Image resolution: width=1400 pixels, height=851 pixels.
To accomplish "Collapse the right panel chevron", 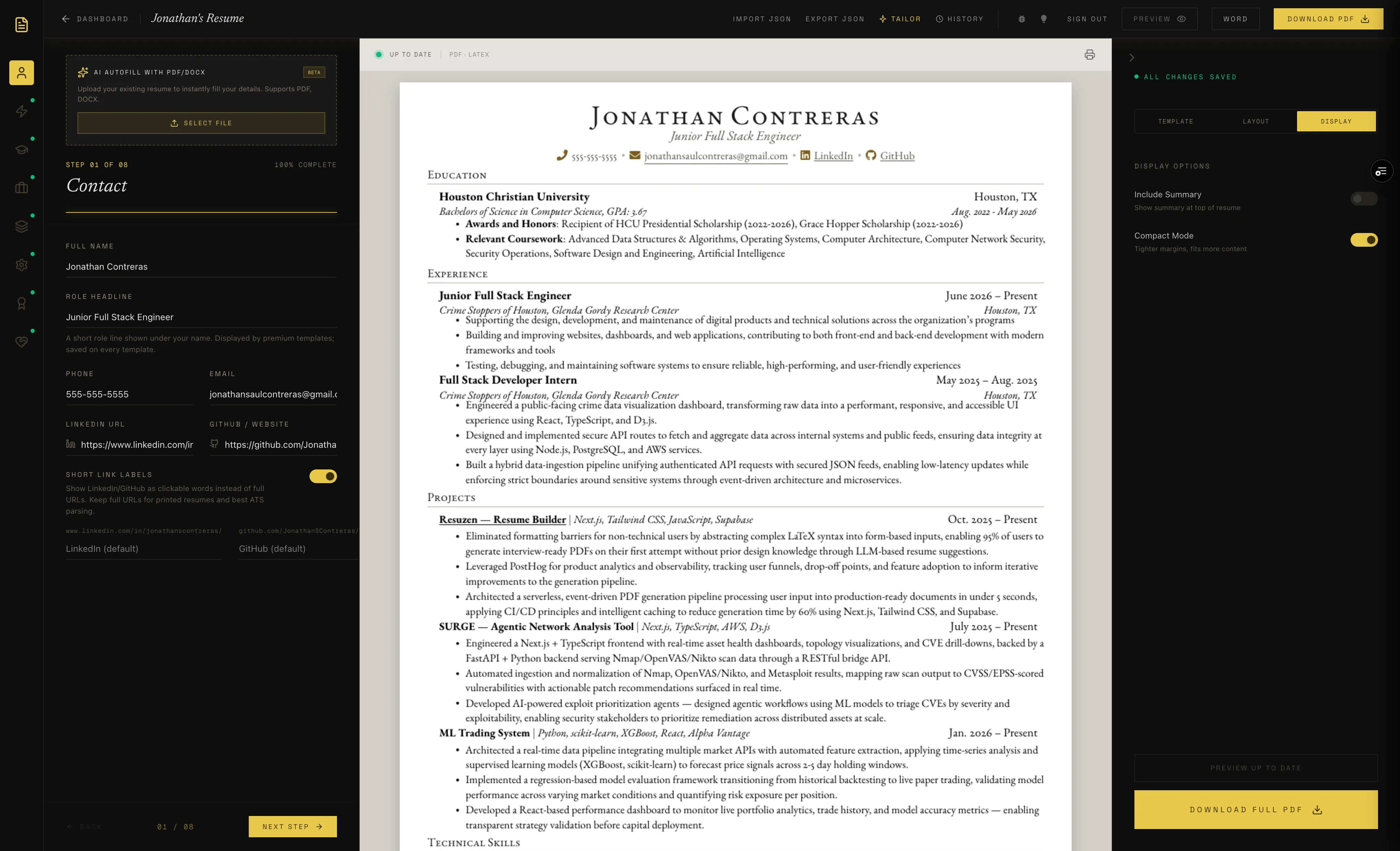I will [1131, 58].
